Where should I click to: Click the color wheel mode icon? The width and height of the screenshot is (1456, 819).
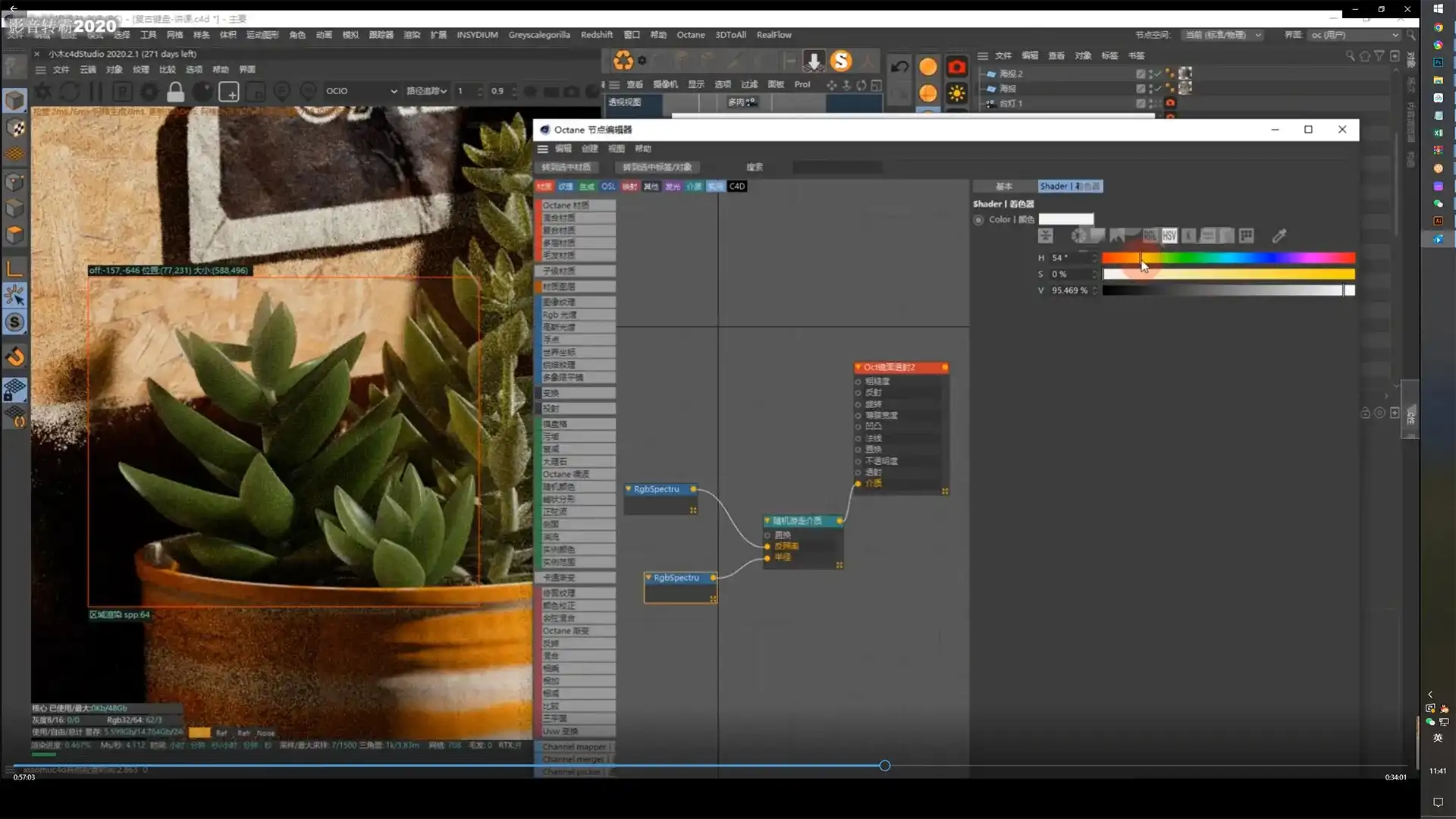1078,236
